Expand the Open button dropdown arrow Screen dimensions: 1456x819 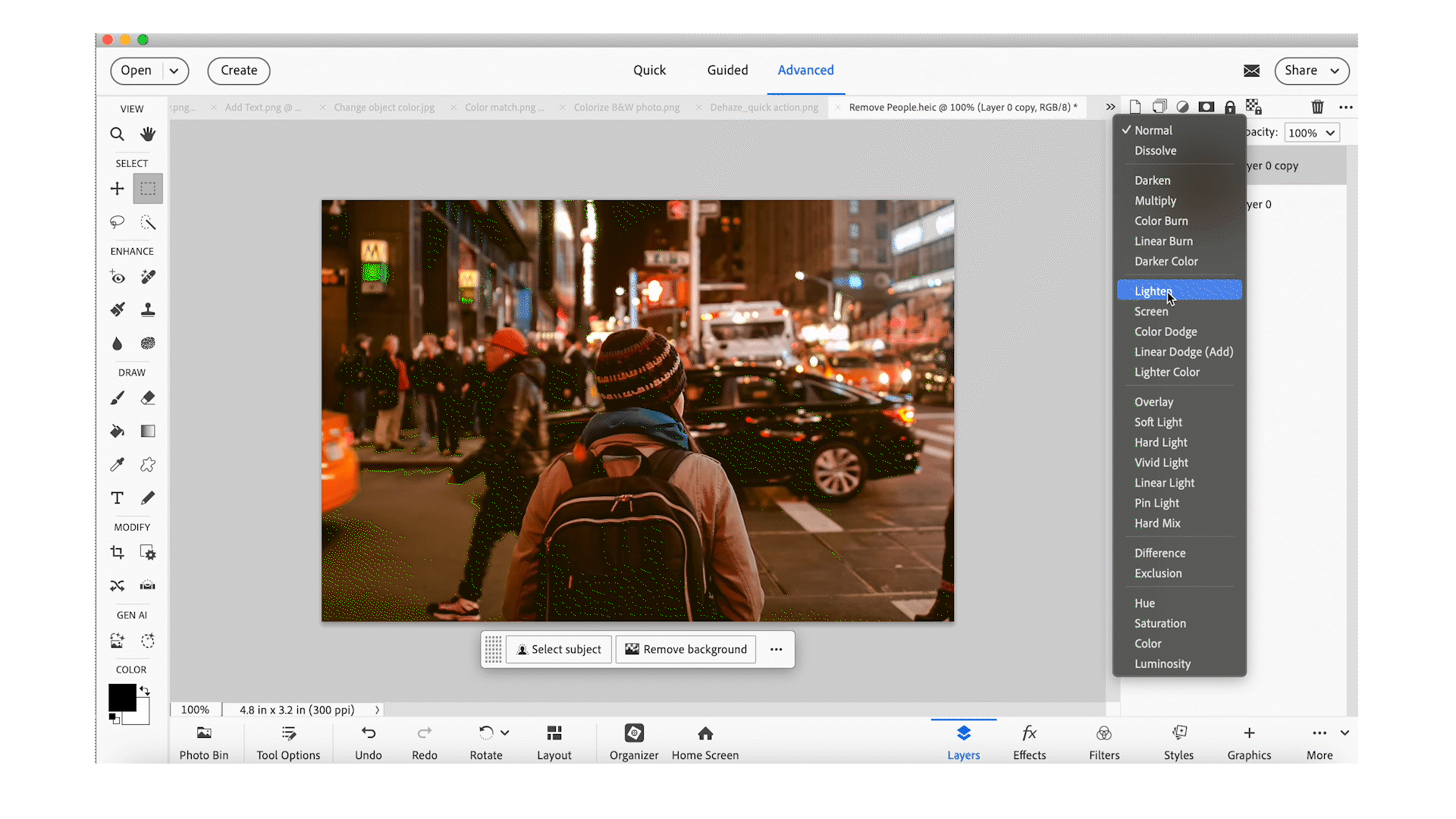click(x=174, y=71)
